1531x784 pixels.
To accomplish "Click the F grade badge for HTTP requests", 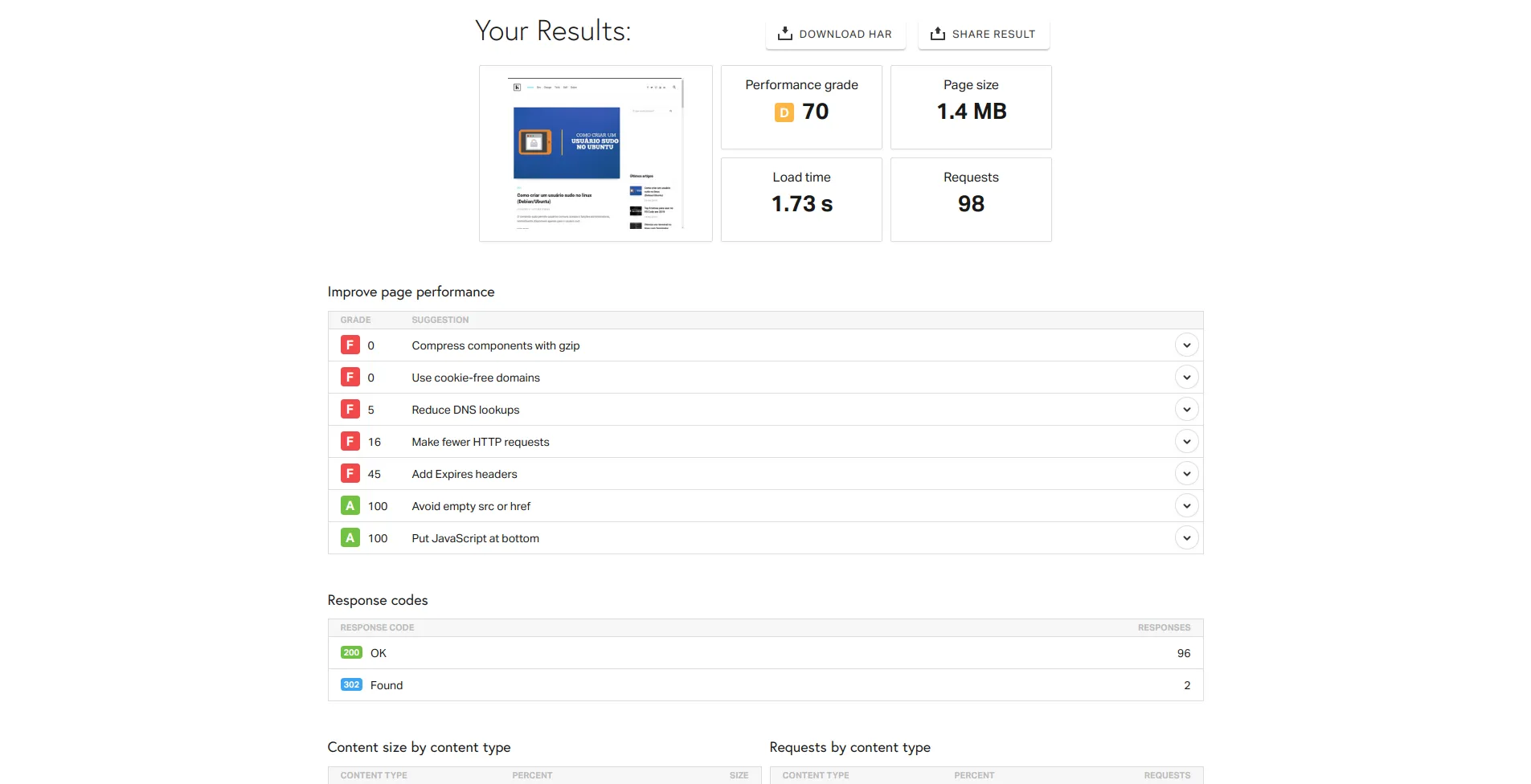I will pyautogui.click(x=350, y=442).
